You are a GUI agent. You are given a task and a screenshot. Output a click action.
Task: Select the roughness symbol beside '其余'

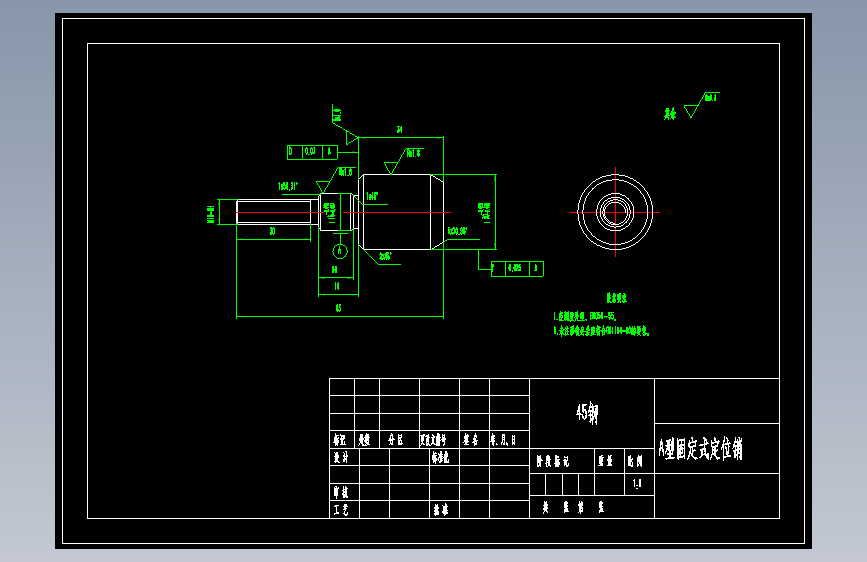click(702, 105)
